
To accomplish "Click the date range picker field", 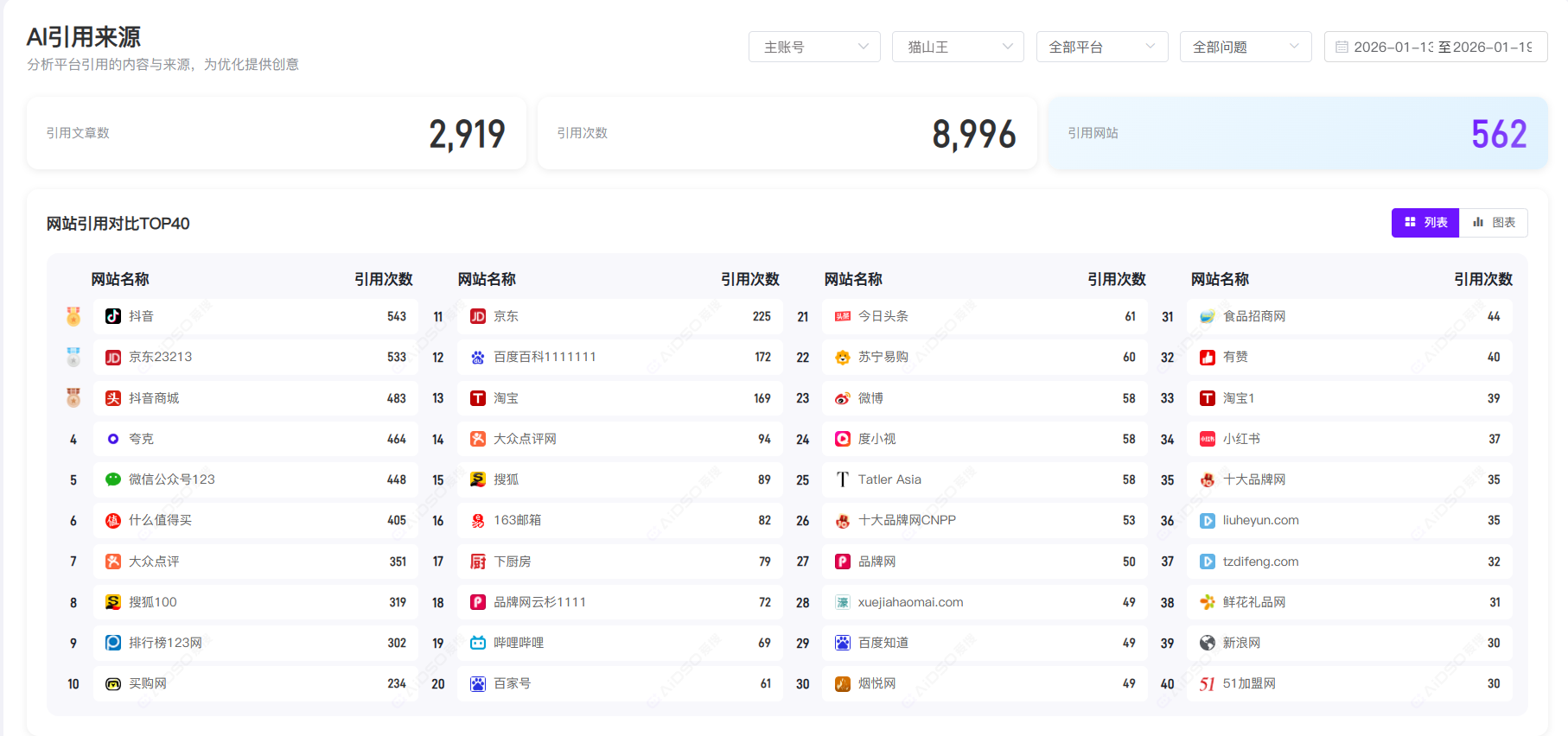I will 1436,47.
